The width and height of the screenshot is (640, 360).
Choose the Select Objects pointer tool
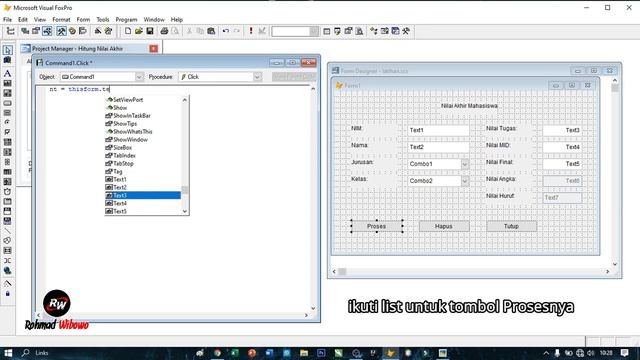(x=7, y=50)
